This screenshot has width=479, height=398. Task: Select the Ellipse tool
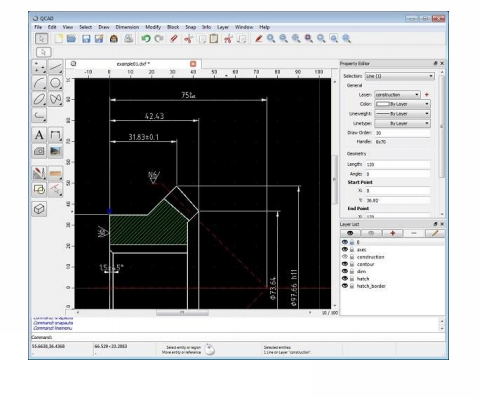click(x=39, y=99)
